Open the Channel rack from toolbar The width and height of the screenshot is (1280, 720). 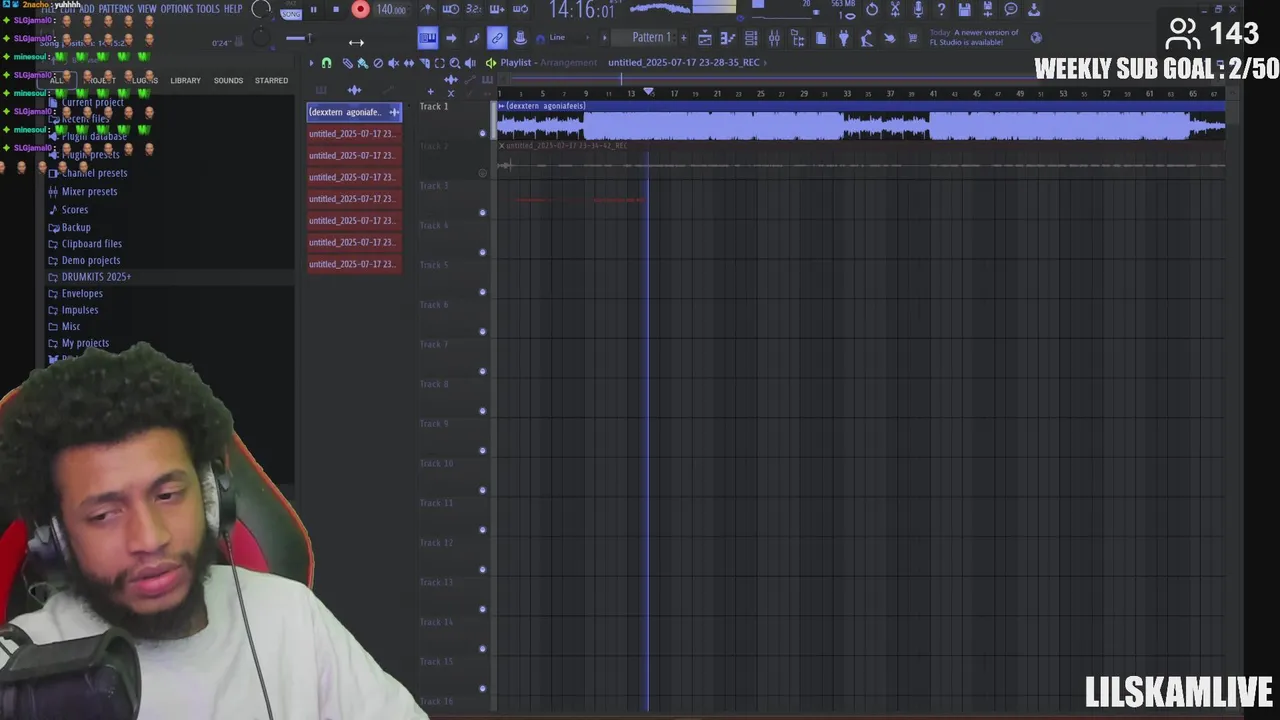[750, 38]
